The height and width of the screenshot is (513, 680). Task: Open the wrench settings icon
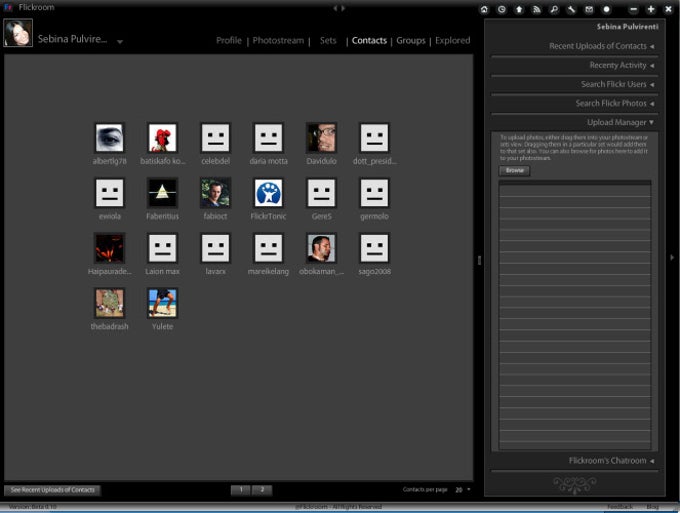pos(571,9)
